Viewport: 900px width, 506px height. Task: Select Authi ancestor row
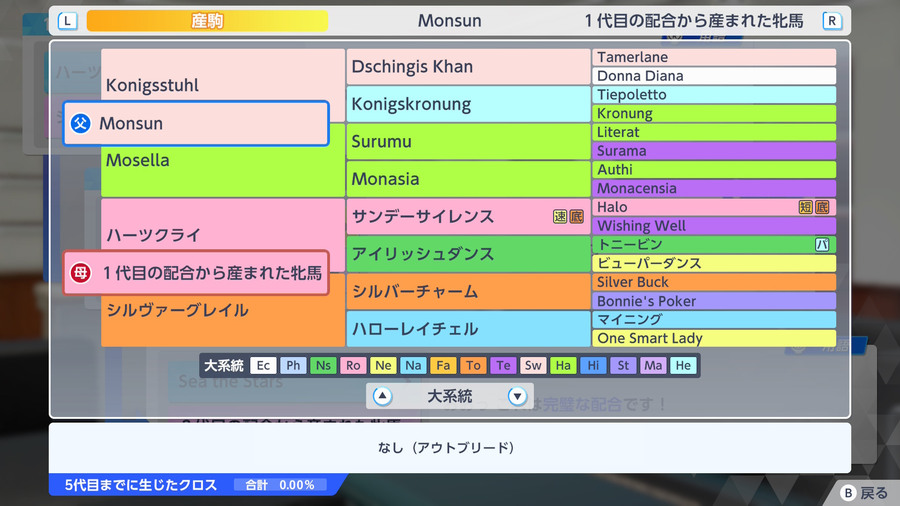pyautogui.click(x=714, y=170)
